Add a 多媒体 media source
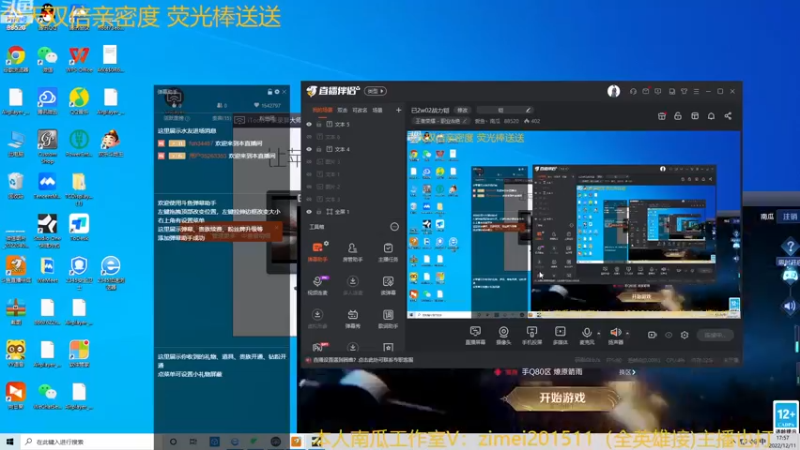800x450 pixels. click(560, 335)
